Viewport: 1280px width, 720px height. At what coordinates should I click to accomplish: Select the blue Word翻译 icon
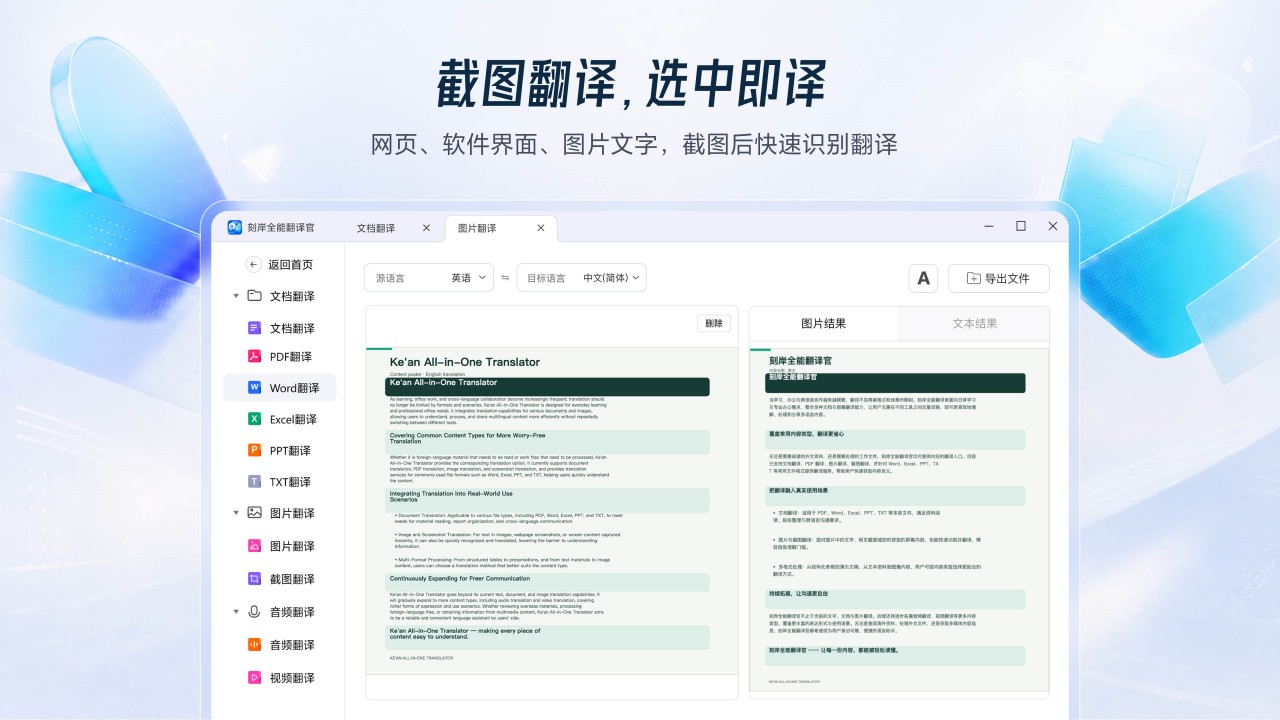coord(254,388)
